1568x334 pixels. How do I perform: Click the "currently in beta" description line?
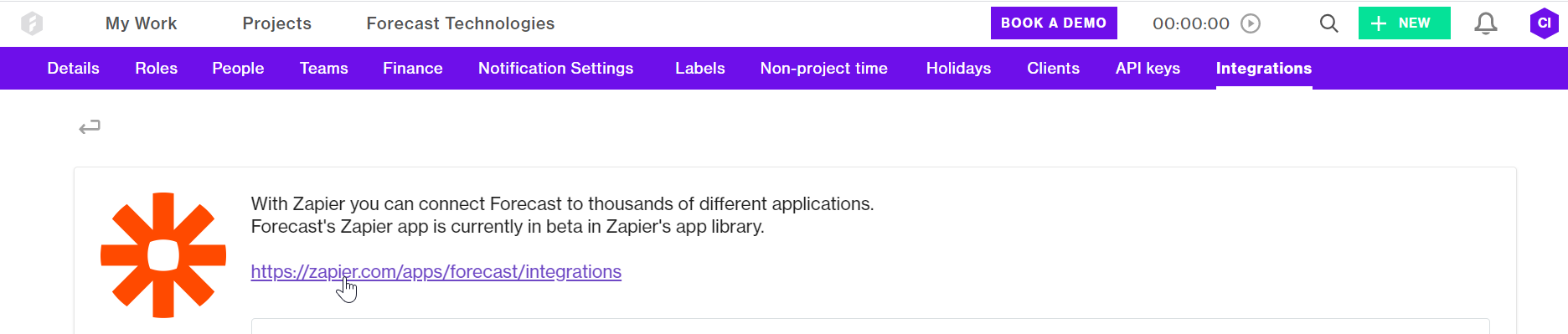[508, 227]
